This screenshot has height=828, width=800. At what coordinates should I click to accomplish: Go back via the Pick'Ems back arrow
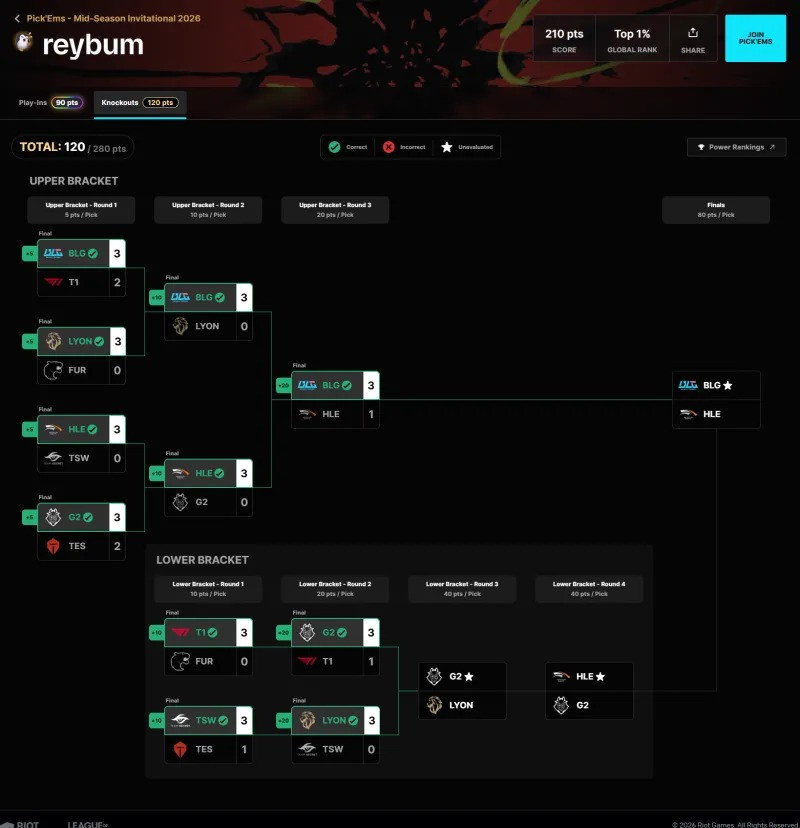tap(17, 18)
